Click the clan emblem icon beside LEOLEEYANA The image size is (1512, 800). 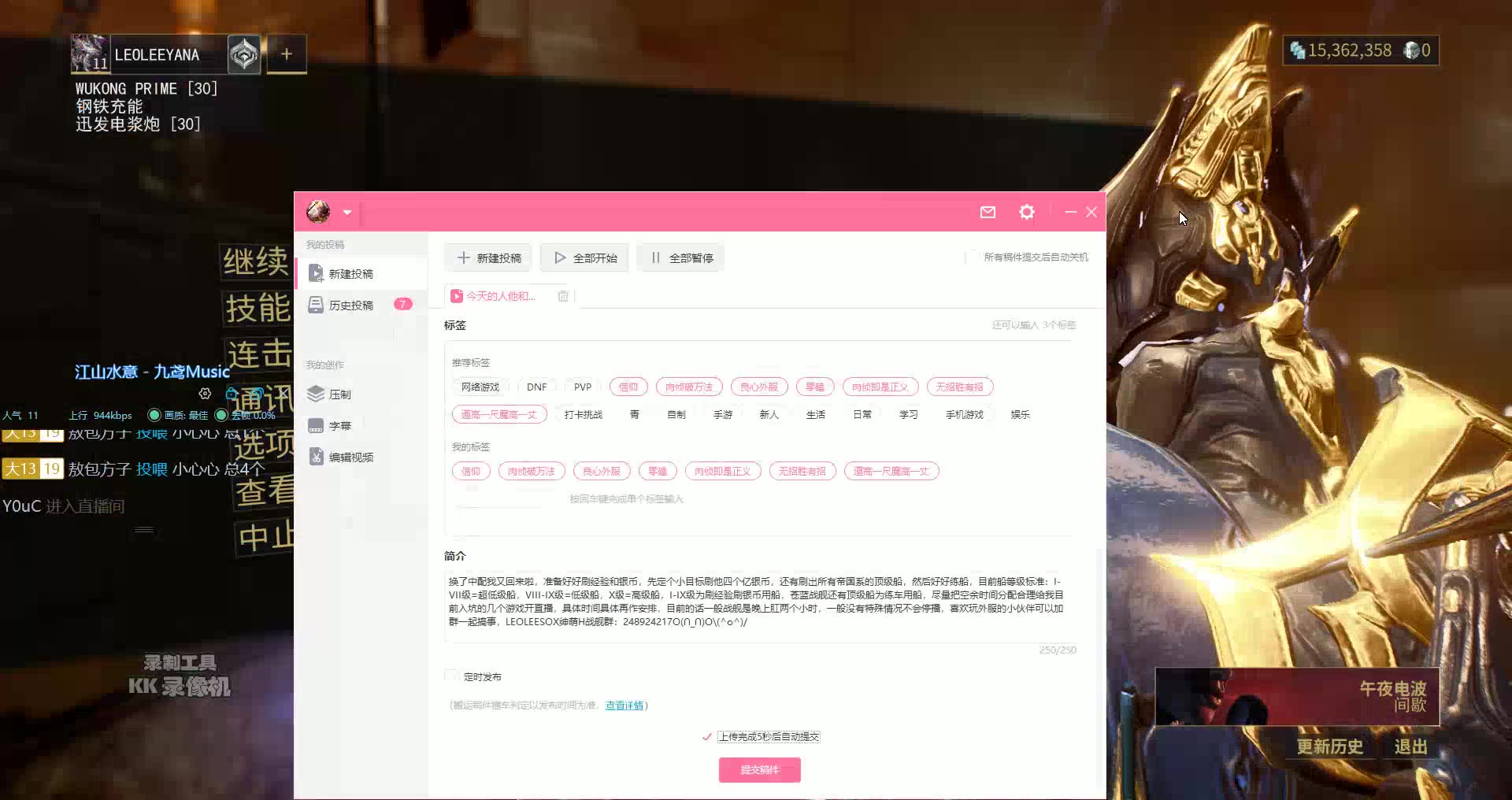tap(244, 55)
